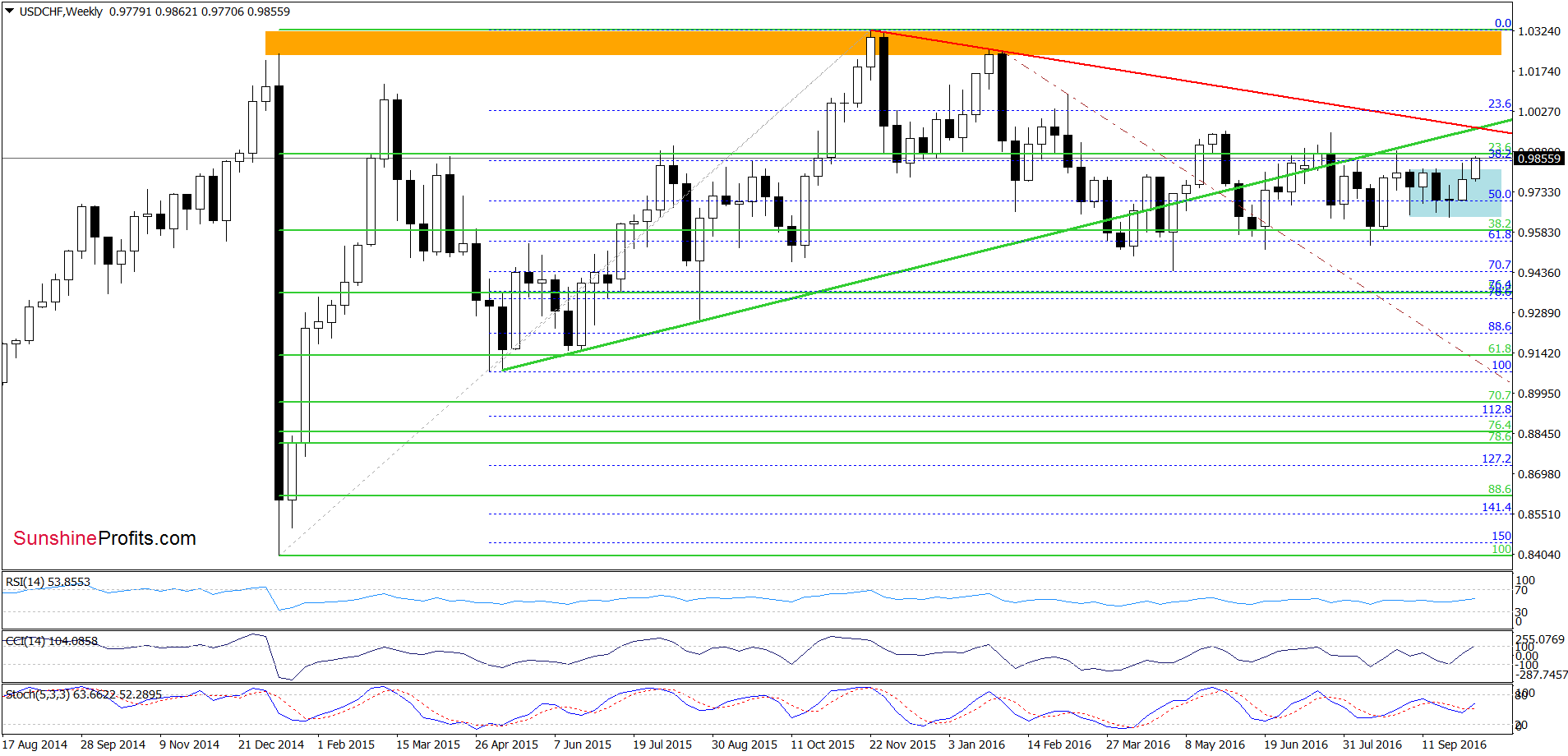Image resolution: width=1568 pixels, height=756 pixels.
Task: Select the blue 0.0 Fibonacci level label
Action: (x=1503, y=23)
